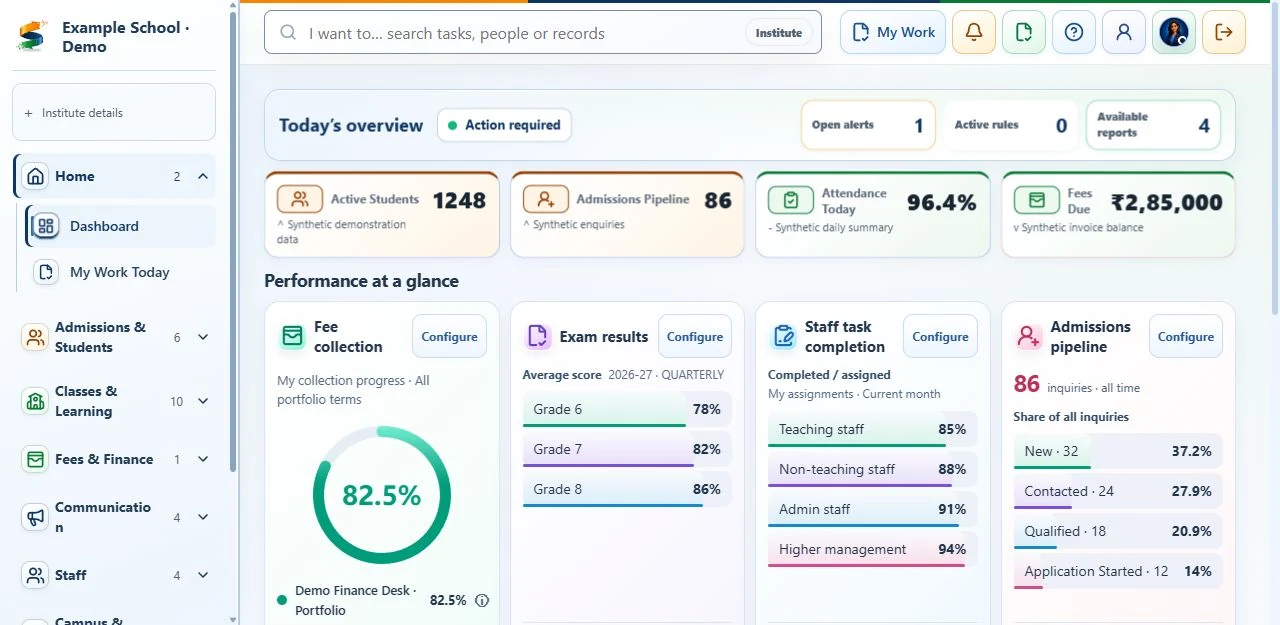Viewport: 1280px width, 625px height.
Task: Expand Admissions & Students chevron
Action: pyautogui.click(x=203, y=337)
